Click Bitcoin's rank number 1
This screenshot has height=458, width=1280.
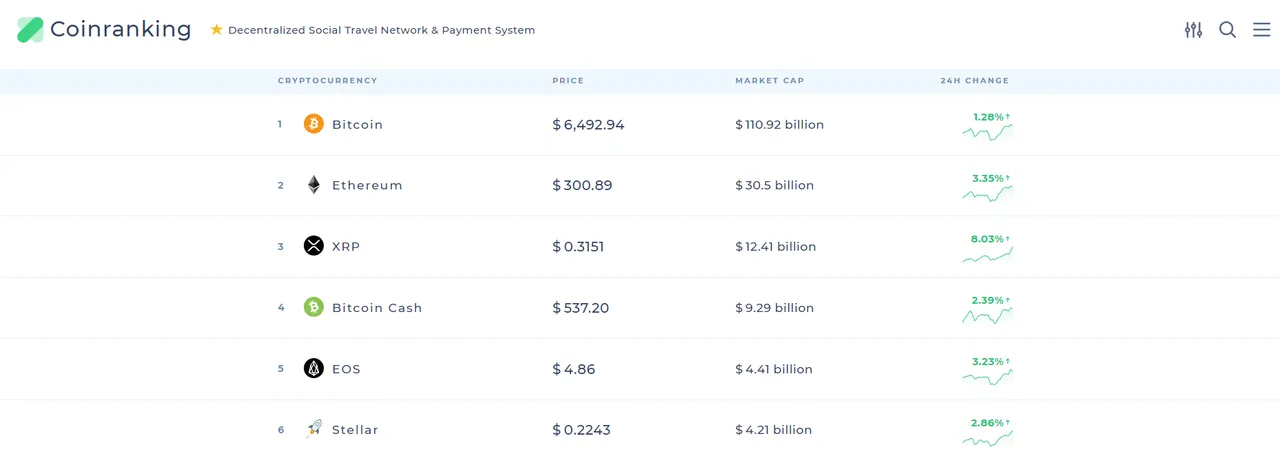[x=280, y=124]
